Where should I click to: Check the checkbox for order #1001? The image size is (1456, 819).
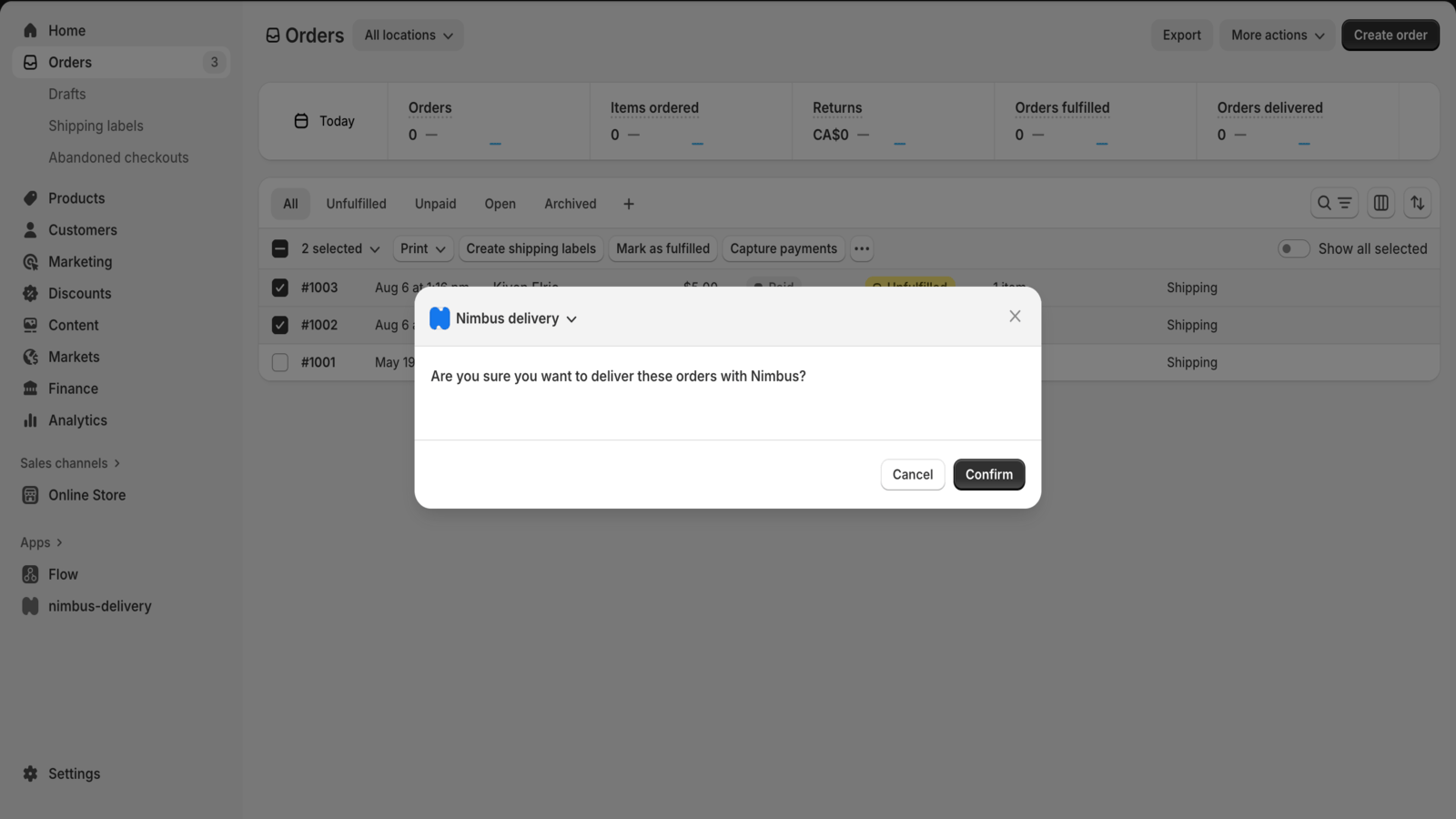279,361
